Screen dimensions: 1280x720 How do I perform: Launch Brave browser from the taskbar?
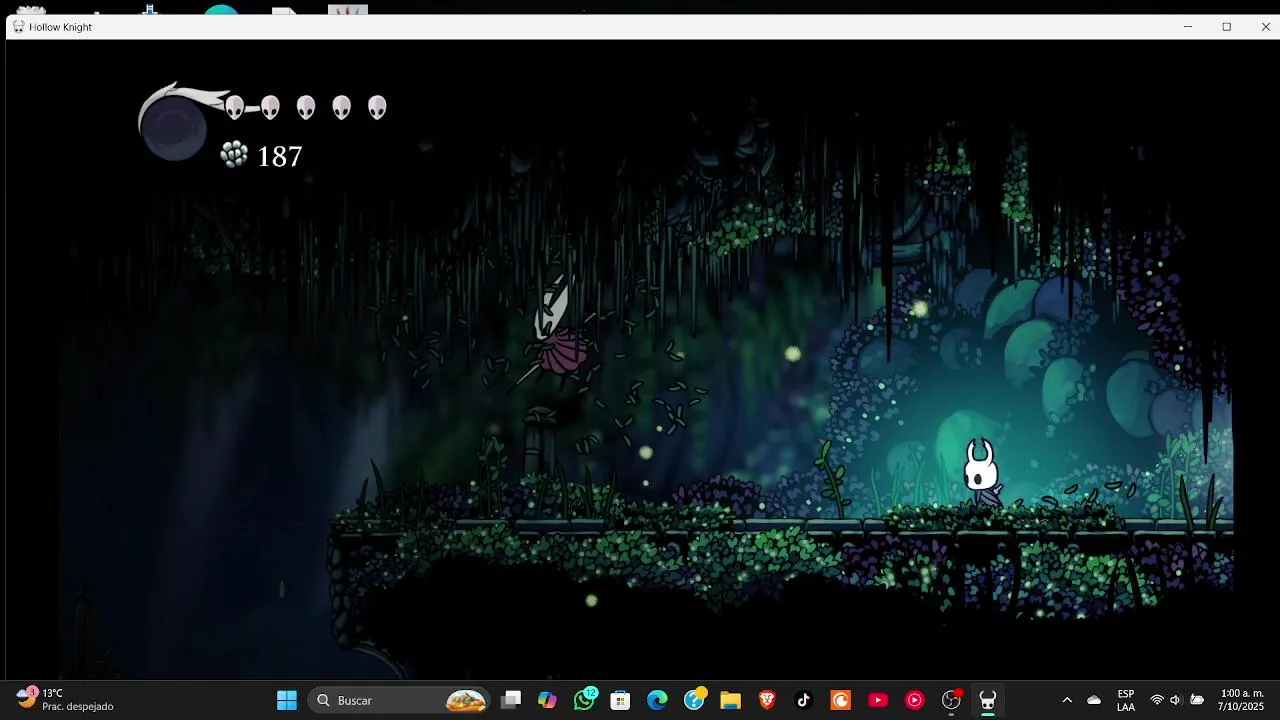pos(767,700)
